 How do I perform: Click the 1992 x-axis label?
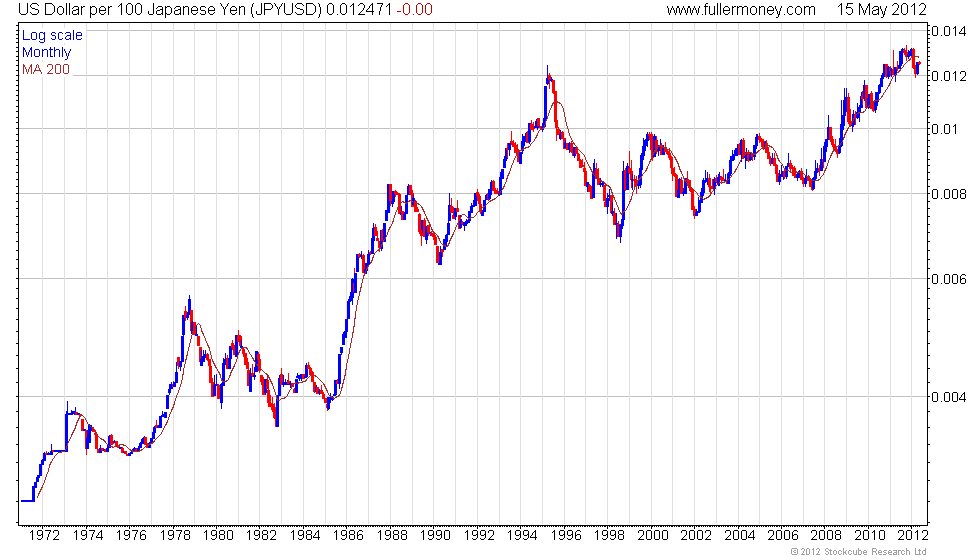point(479,536)
